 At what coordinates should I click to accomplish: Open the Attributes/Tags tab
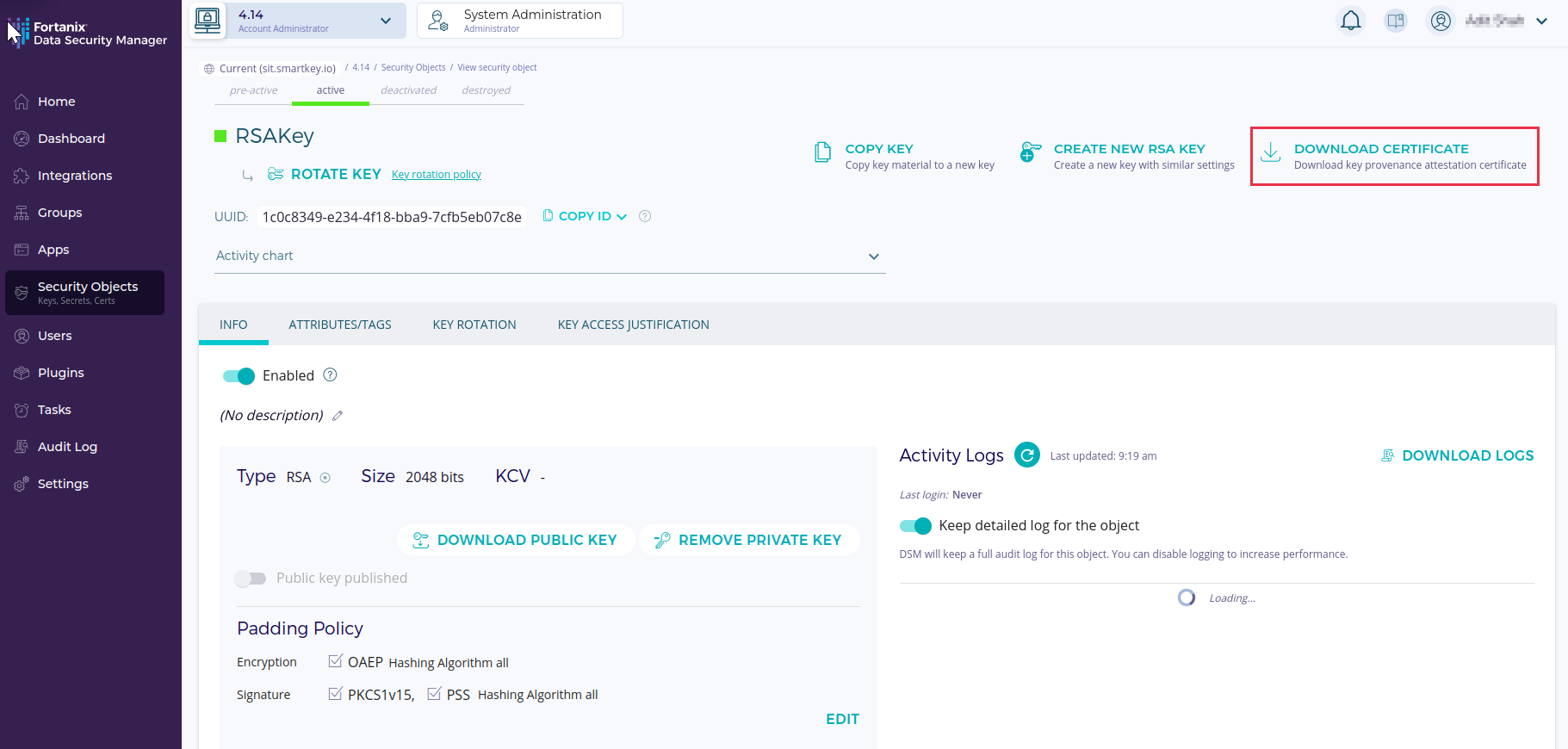tap(340, 325)
